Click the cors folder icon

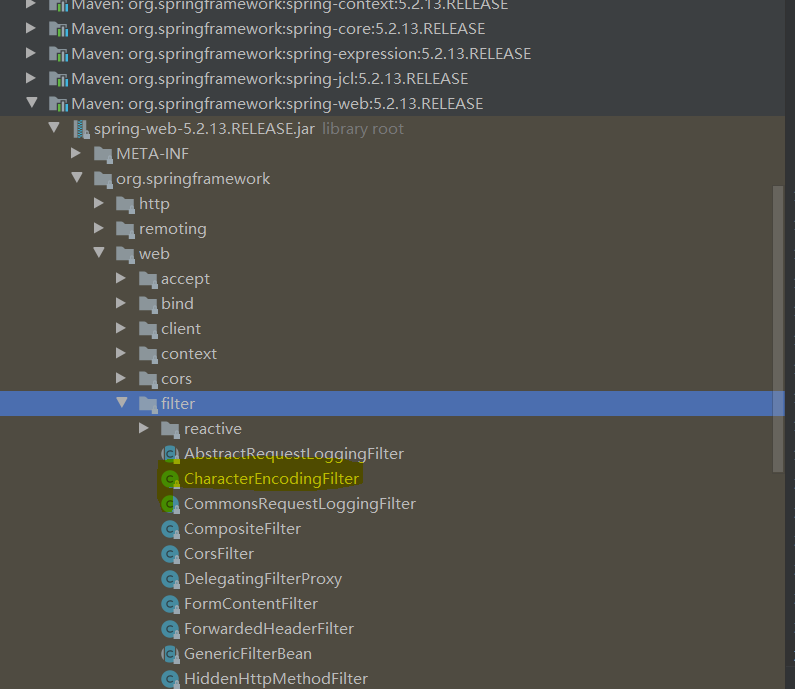coord(148,379)
